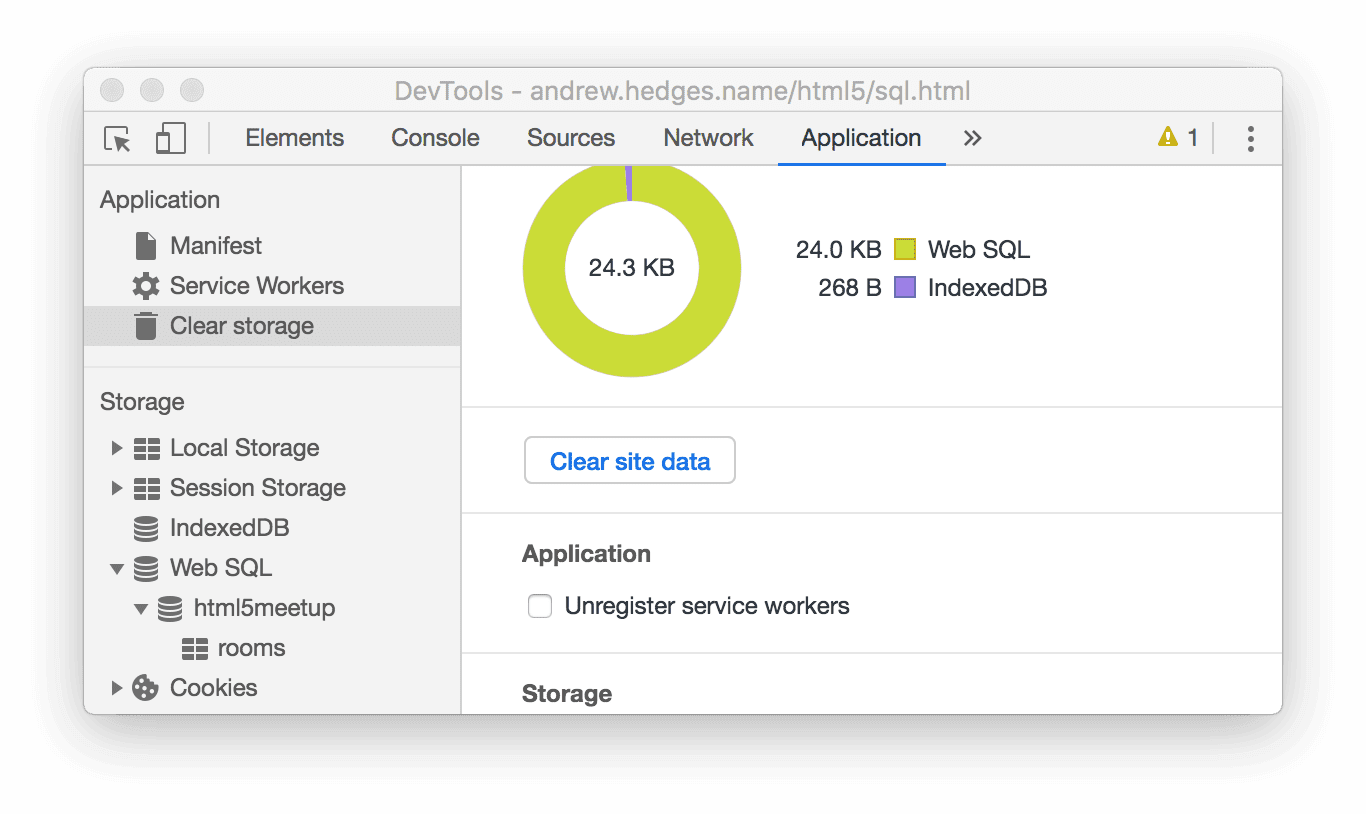The width and height of the screenshot is (1366, 814).
Task: Click the Service Workers gear icon
Action: click(x=144, y=285)
